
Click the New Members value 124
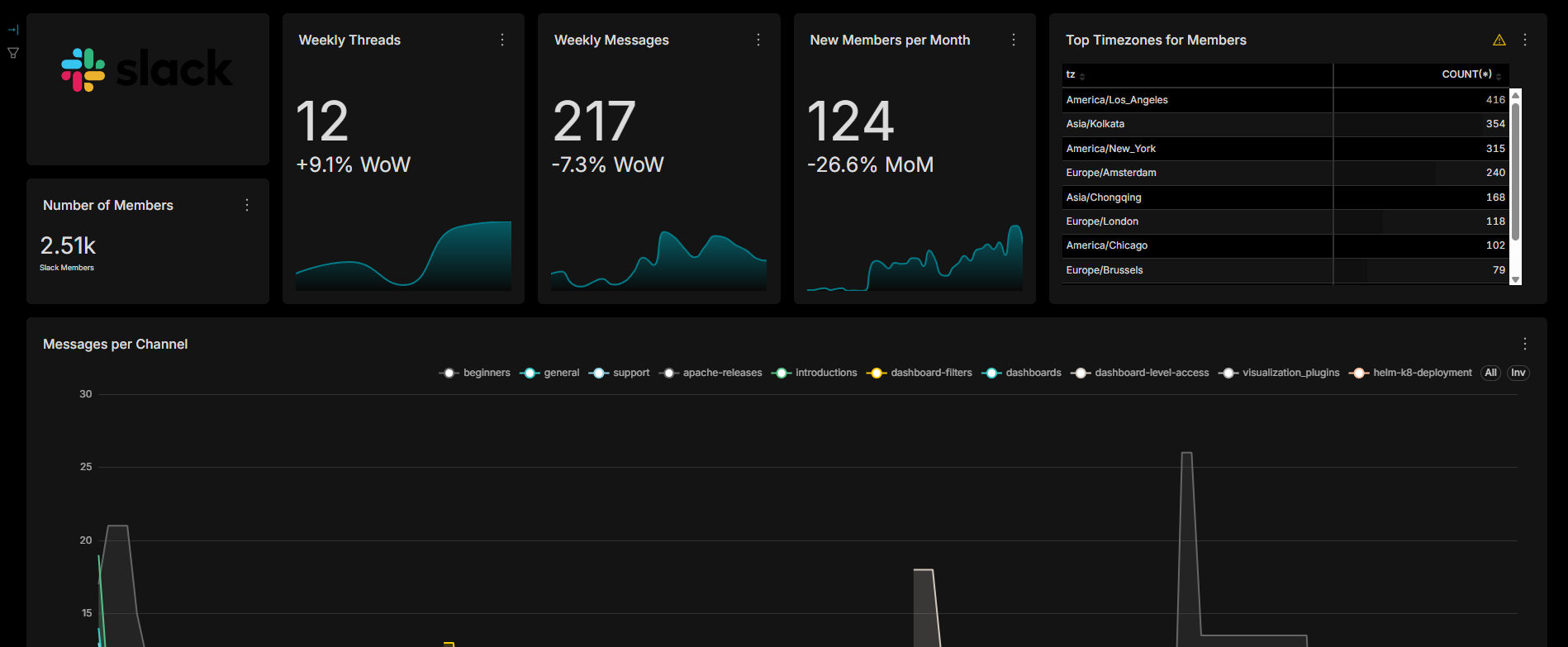851,121
